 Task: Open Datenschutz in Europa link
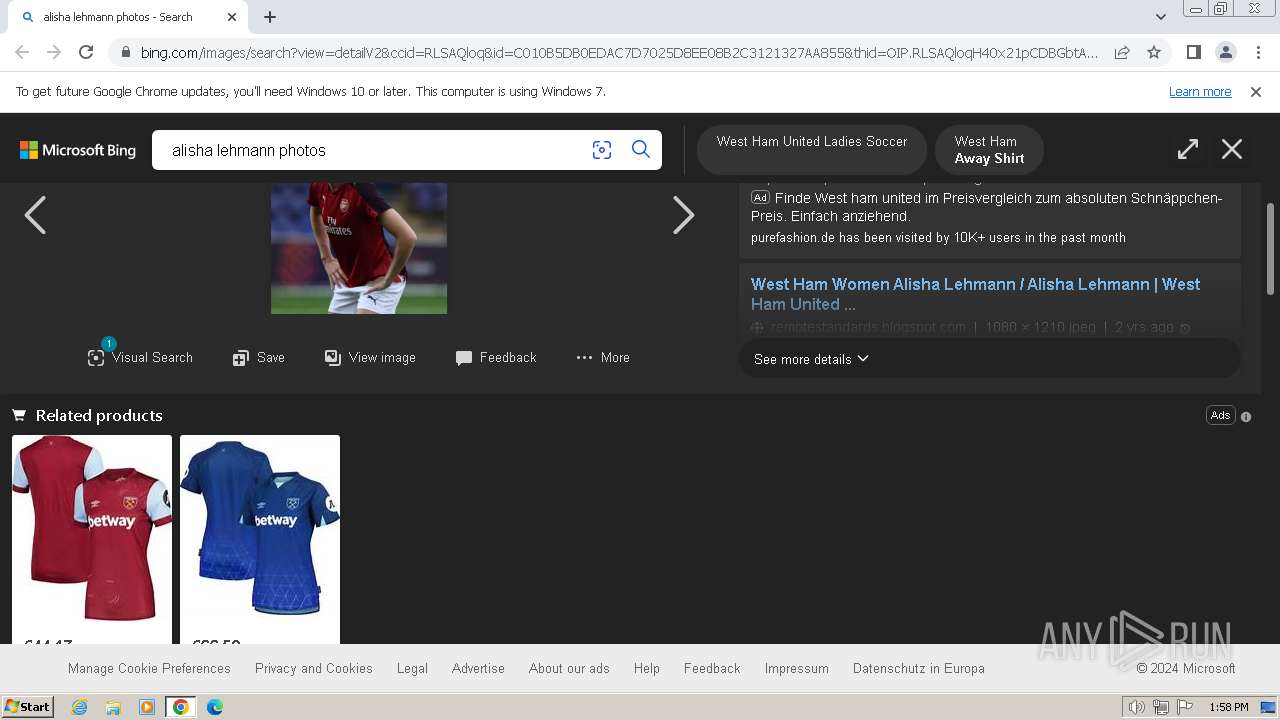click(x=919, y=668)
